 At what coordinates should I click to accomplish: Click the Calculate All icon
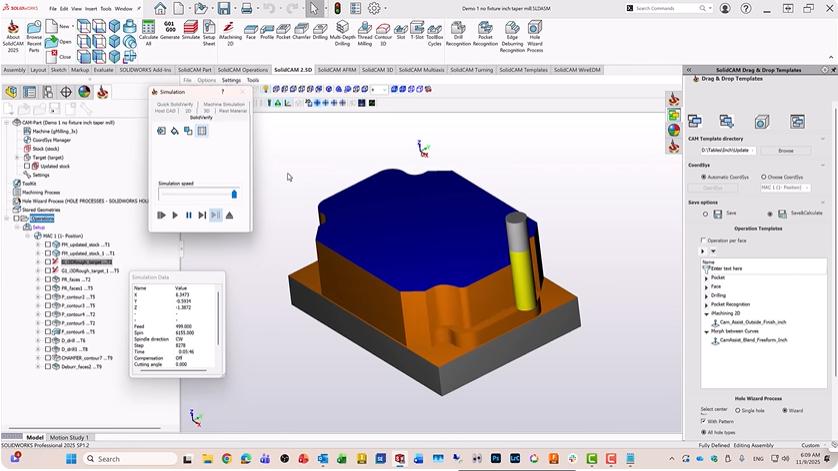[148, 31]
